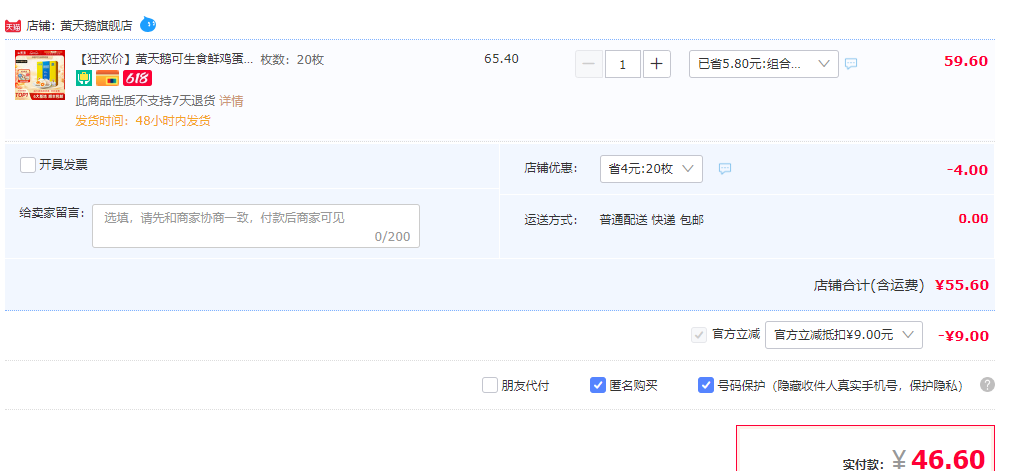This screenshot has width=1018, height=471.
Task: Click the quantity input field showing 1
Action: 623,64
